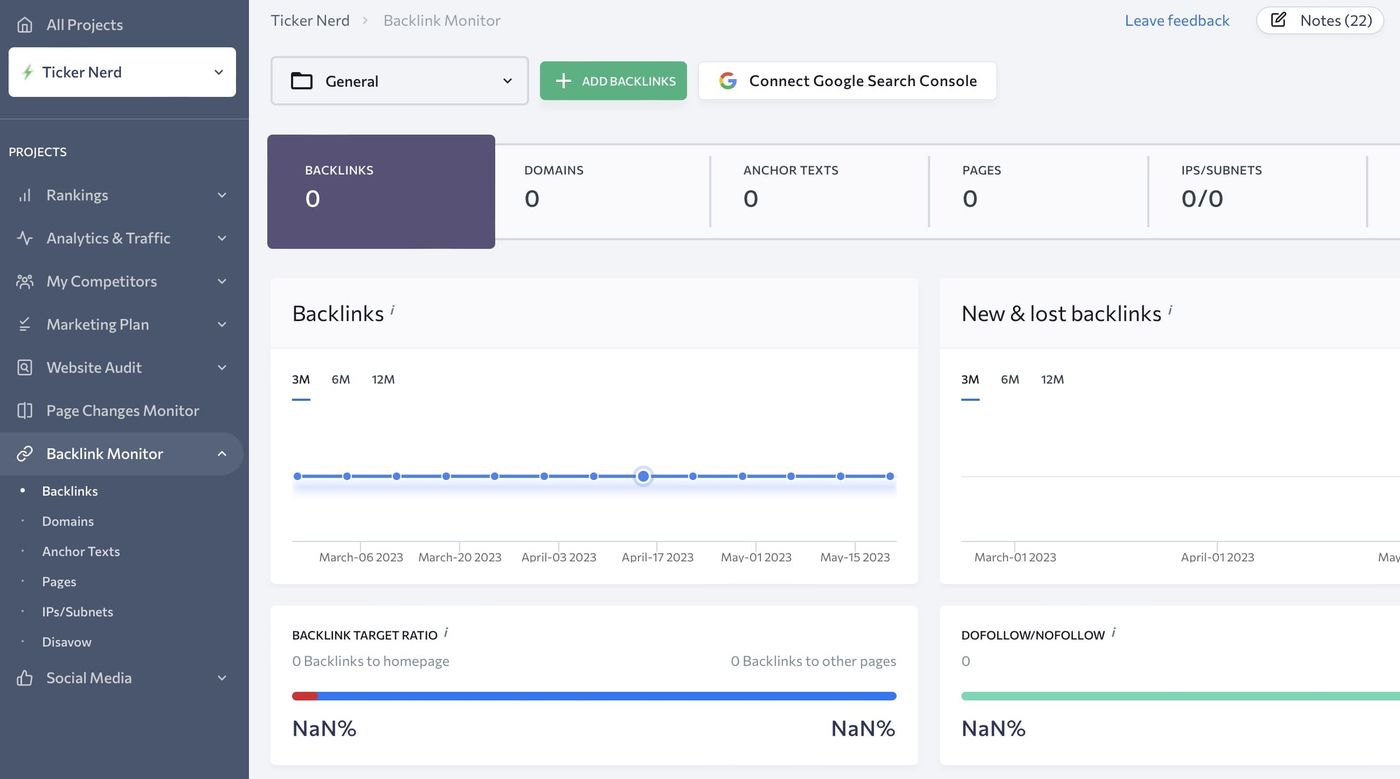Open the General group dropdown
Screen dimensions: 1400x779
click(400, 81)
